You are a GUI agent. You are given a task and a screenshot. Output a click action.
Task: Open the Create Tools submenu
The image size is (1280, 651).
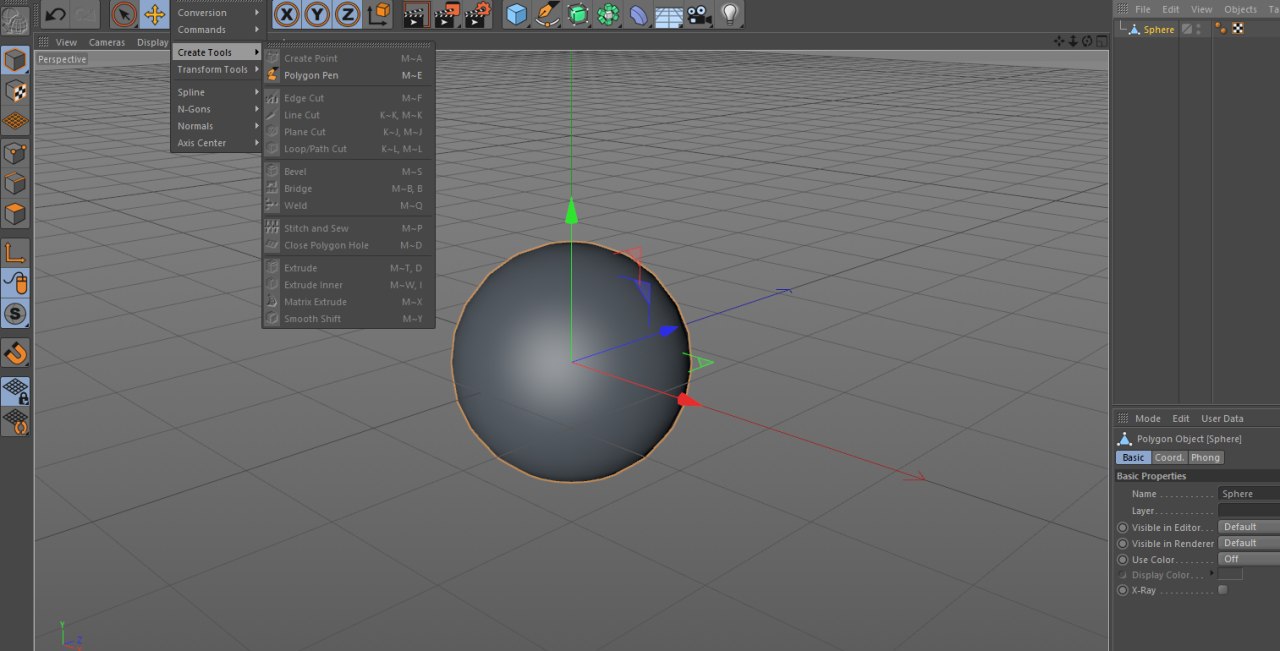coord(219,52)
